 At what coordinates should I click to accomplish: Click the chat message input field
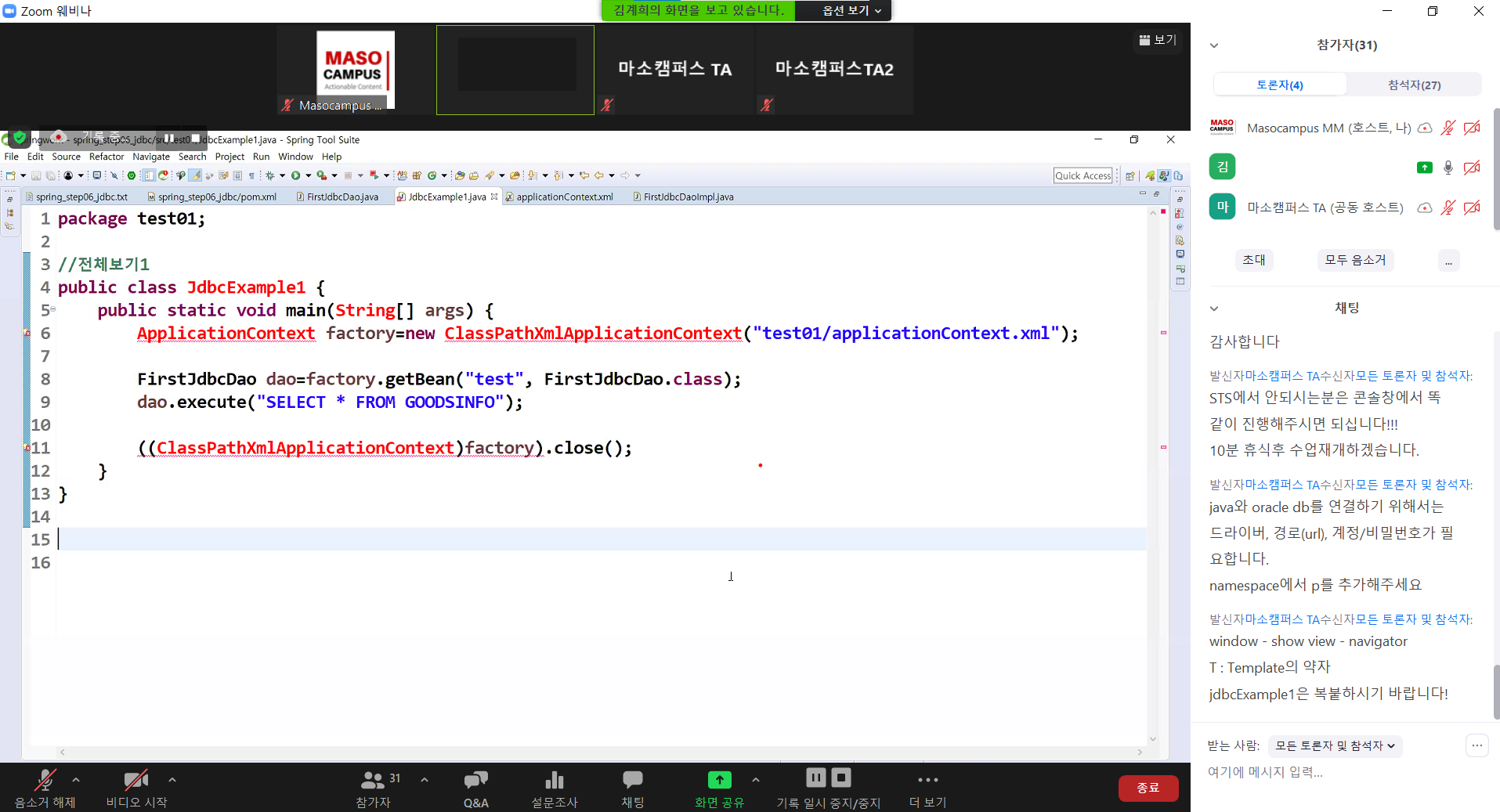pos(1332,772)
